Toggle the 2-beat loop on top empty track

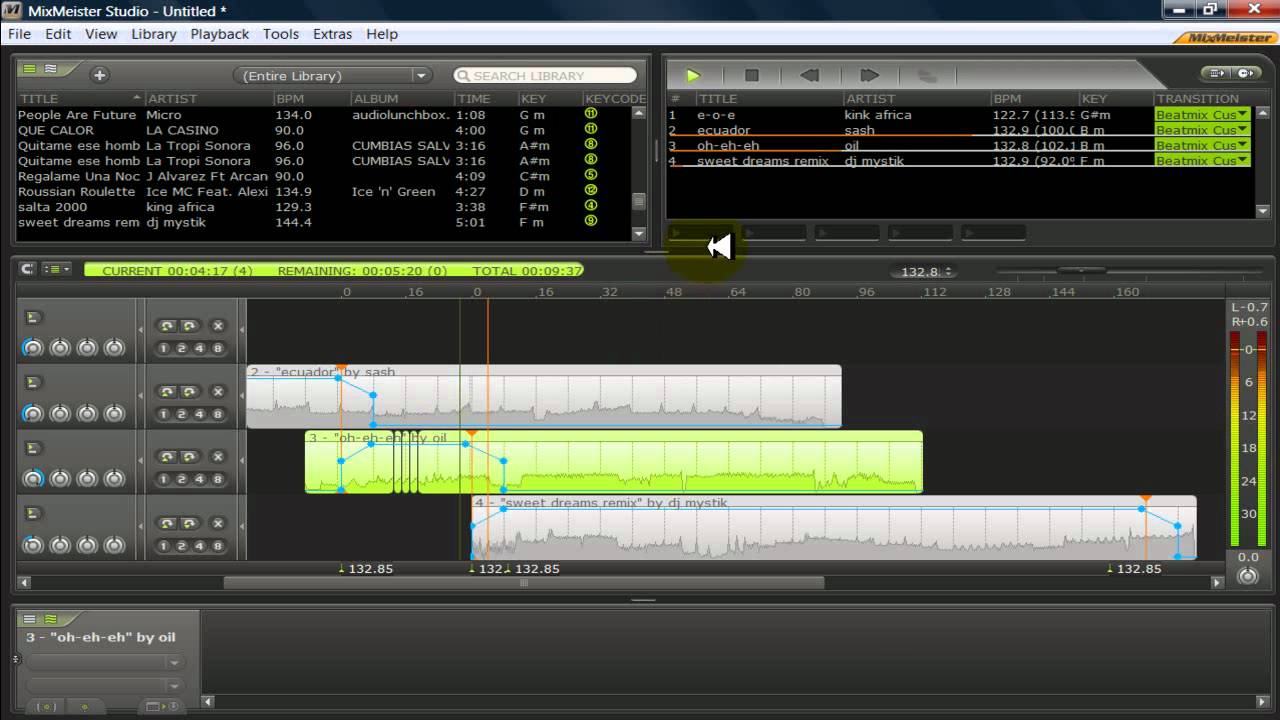tap(181, 348)
